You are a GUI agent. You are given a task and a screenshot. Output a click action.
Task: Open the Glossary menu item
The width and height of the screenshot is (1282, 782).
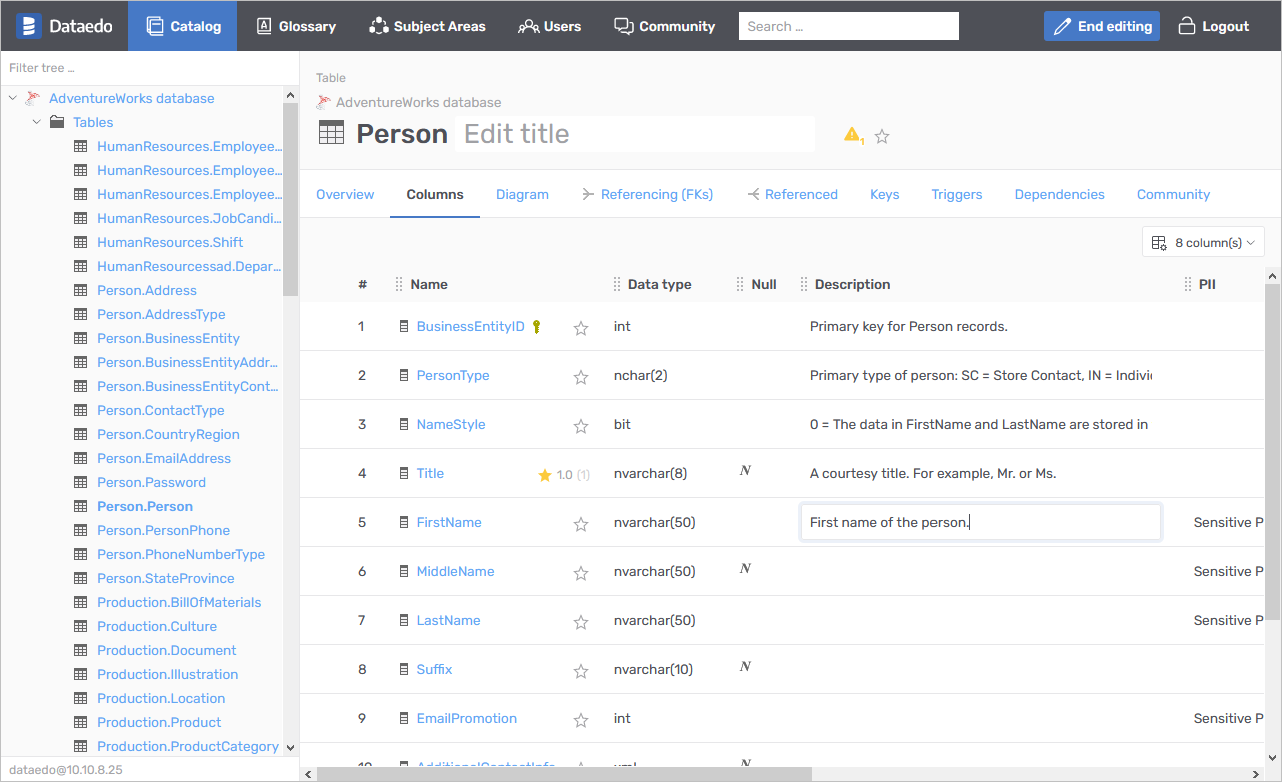click(x=296, y=26)
